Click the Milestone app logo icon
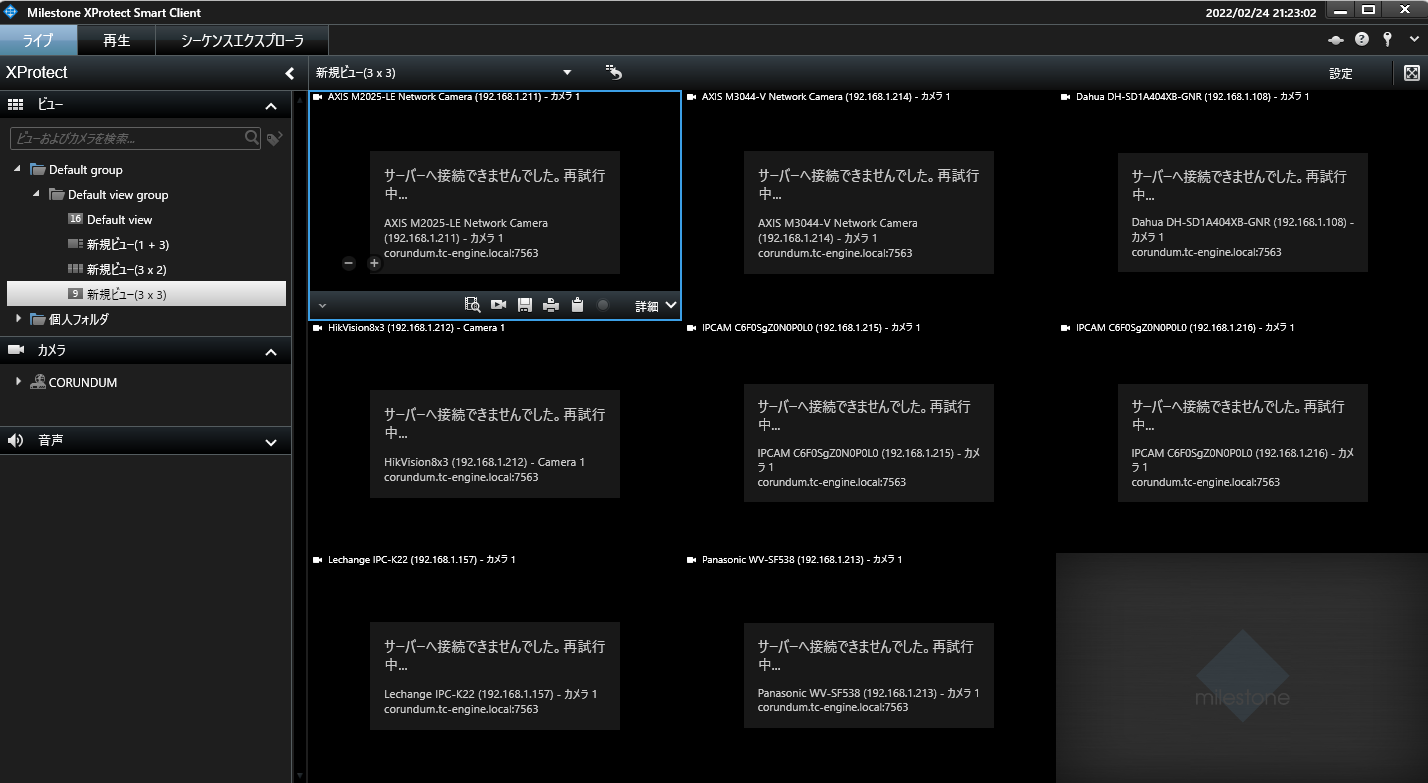 click(12, 12)
